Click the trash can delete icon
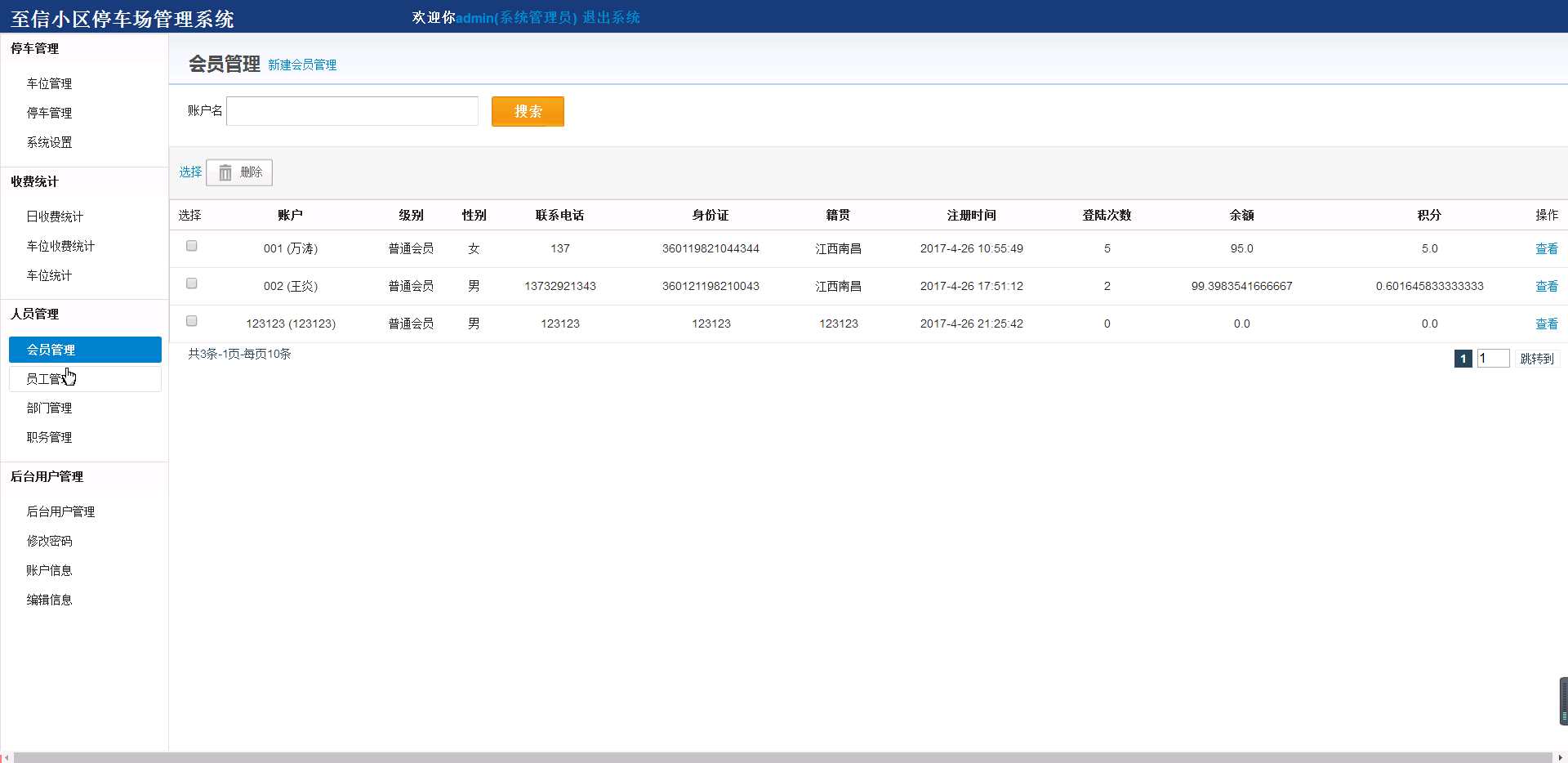 [x=225, y=172]
